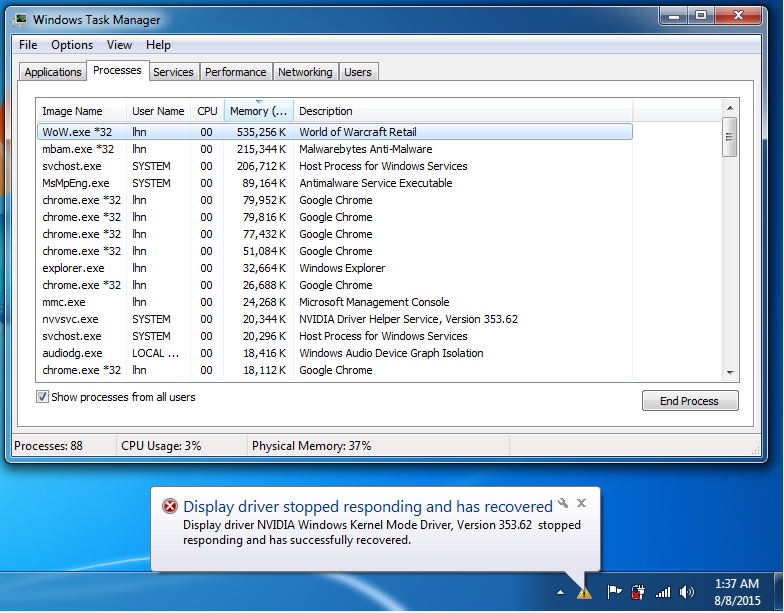Sort by Description column header
Screen dimensions: 784x613
pyautogui.click(x=462, y=111)
